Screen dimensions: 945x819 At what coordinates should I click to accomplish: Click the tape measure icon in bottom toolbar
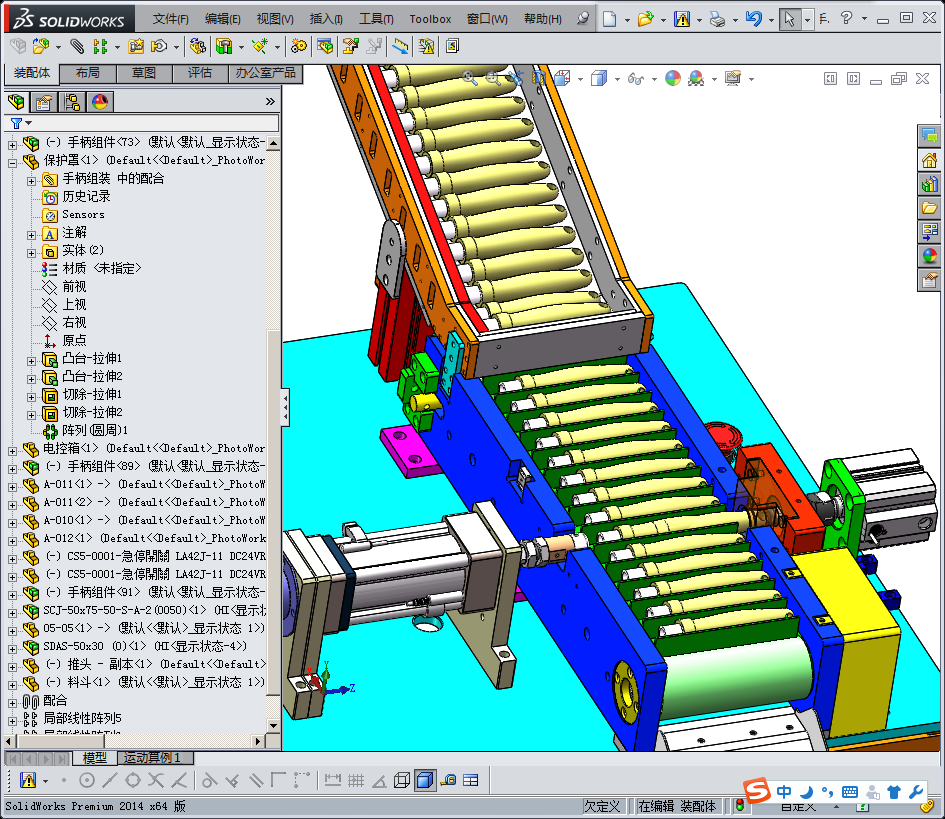pos(448,780)
